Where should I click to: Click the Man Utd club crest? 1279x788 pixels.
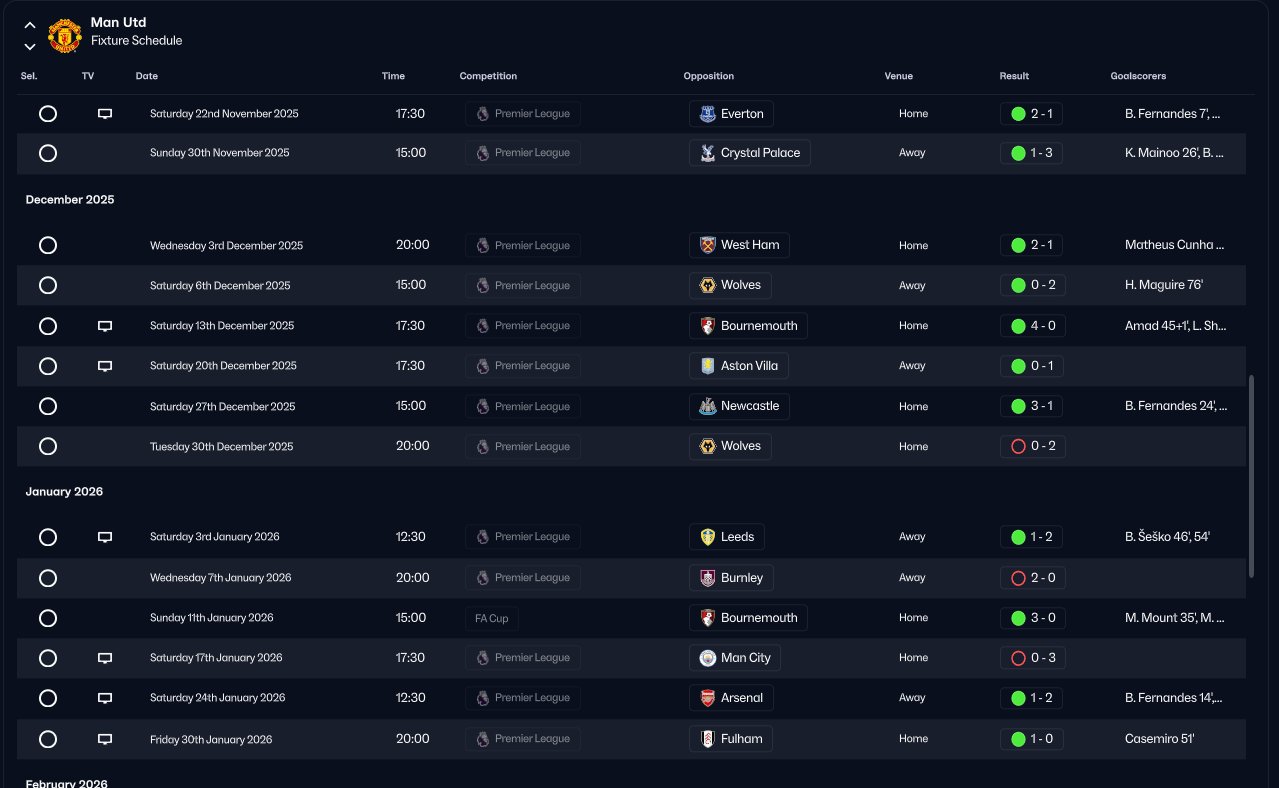click(x=65, y=35)
